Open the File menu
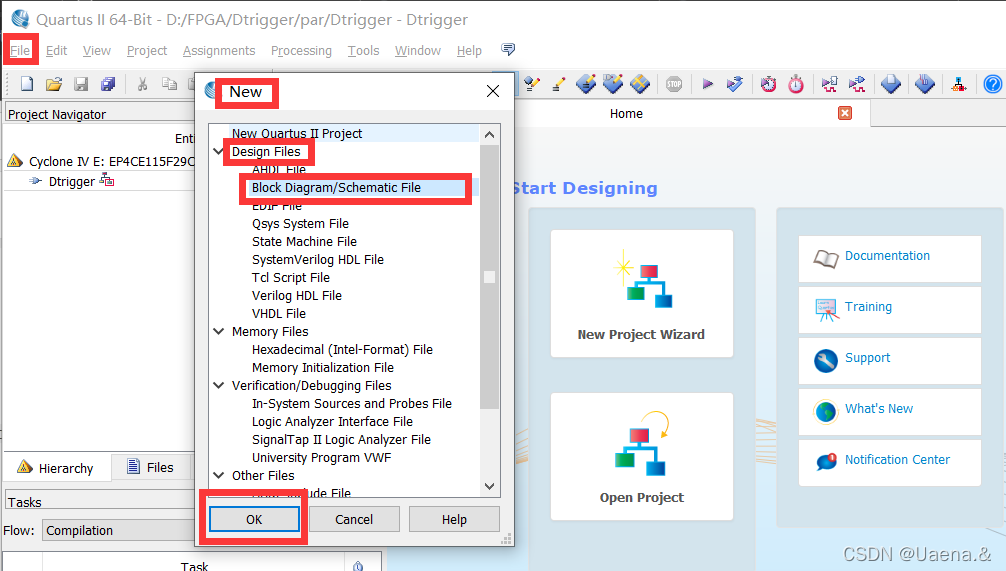The width and height of the screenshot is (1006, 571). pos(20,51)
